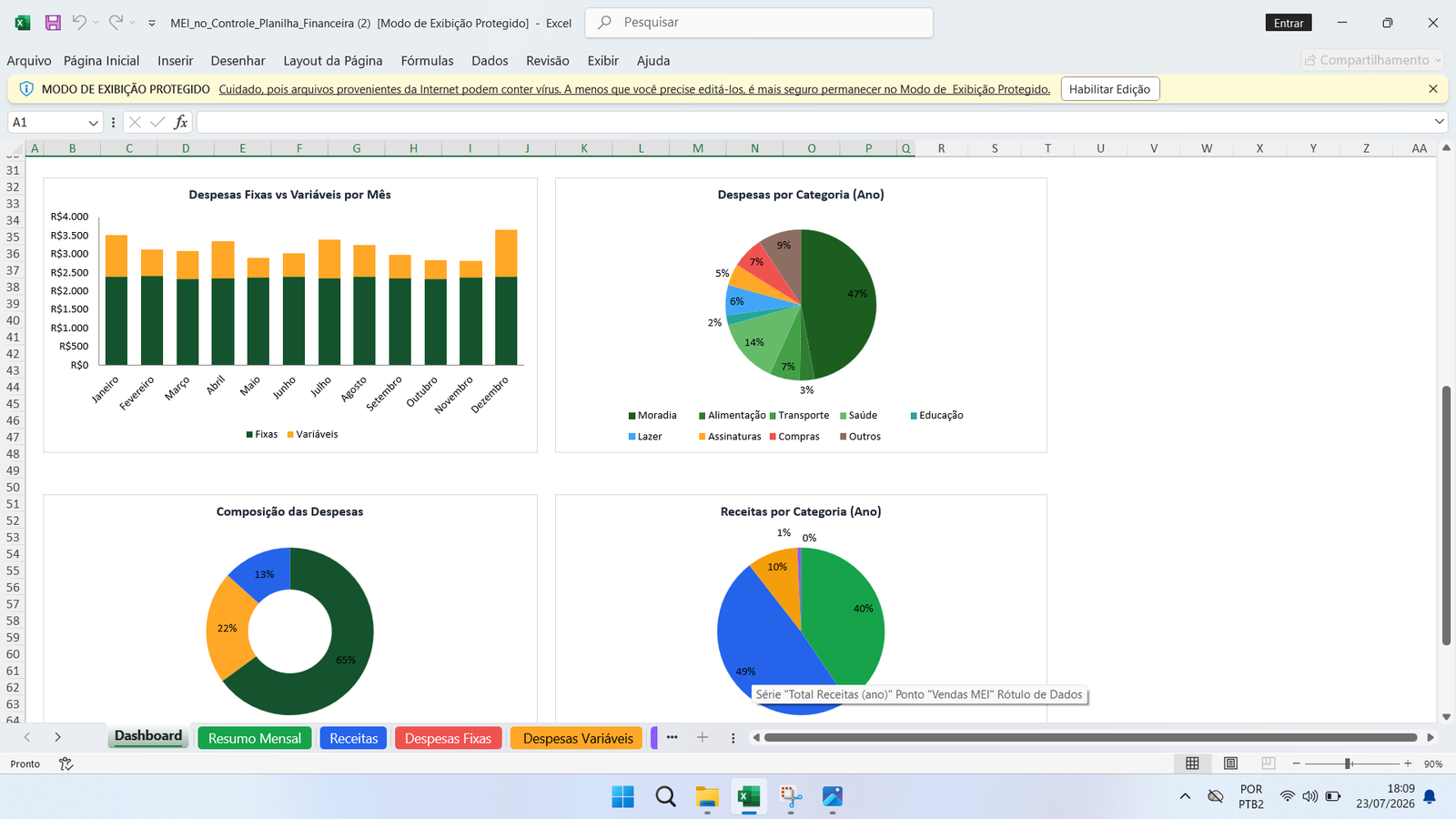Click zoom out minus button
Viewport: 1456px width, 819px height.
click(x=1297, y=763)
